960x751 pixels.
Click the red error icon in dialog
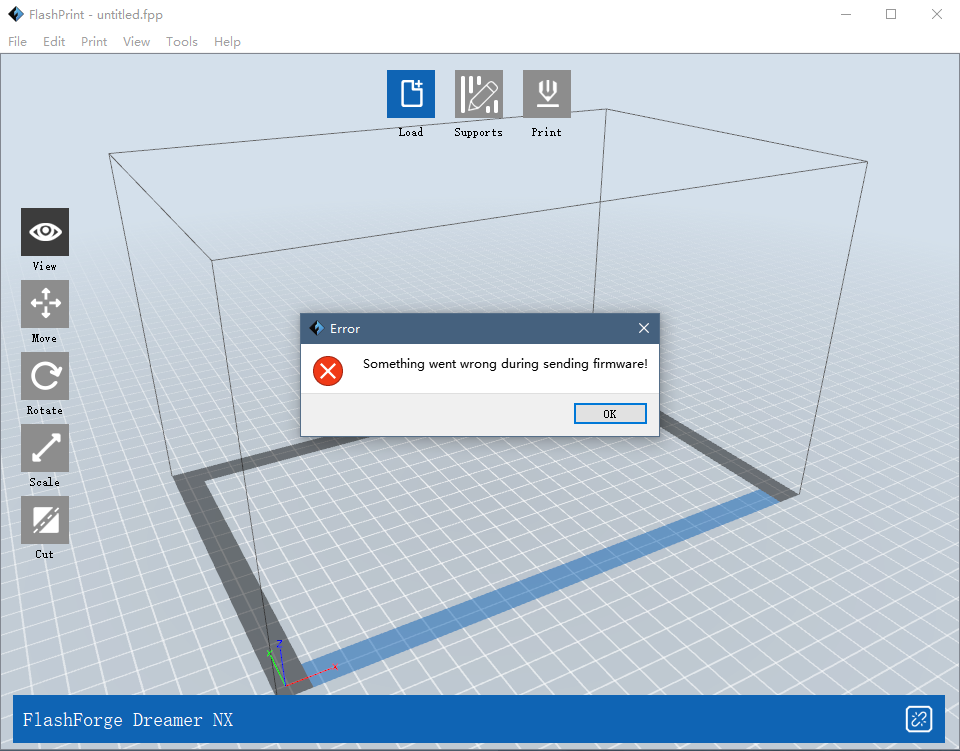click(x=327, y=371)
